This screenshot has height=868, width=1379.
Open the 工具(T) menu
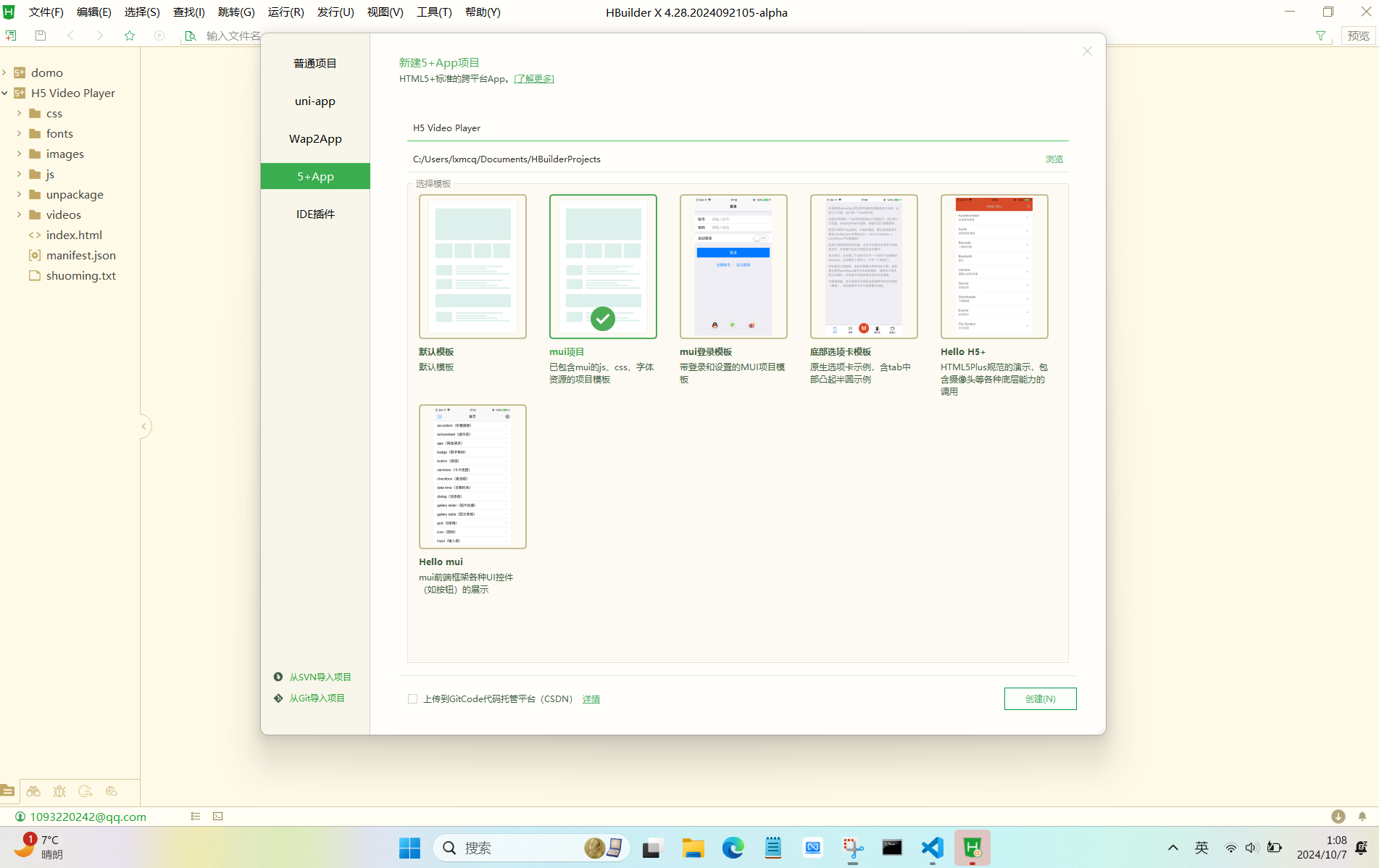(434, 12)
